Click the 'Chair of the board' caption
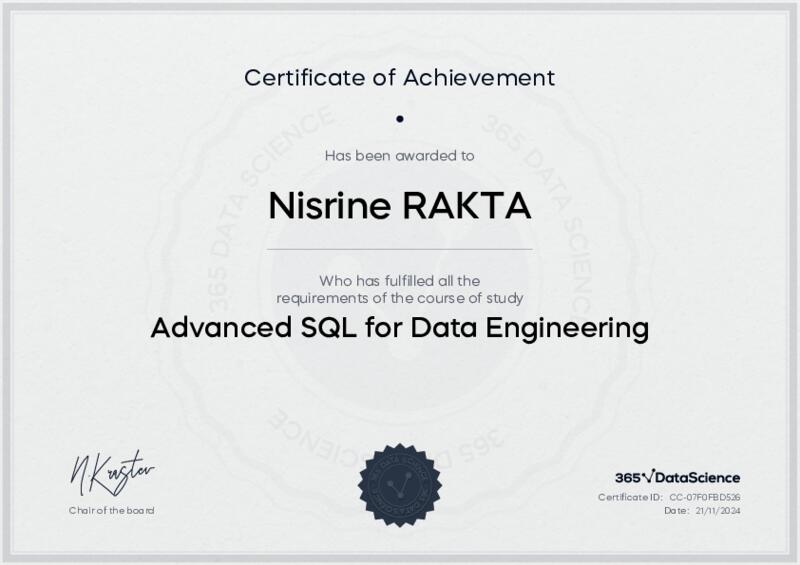 pos(112,511)
